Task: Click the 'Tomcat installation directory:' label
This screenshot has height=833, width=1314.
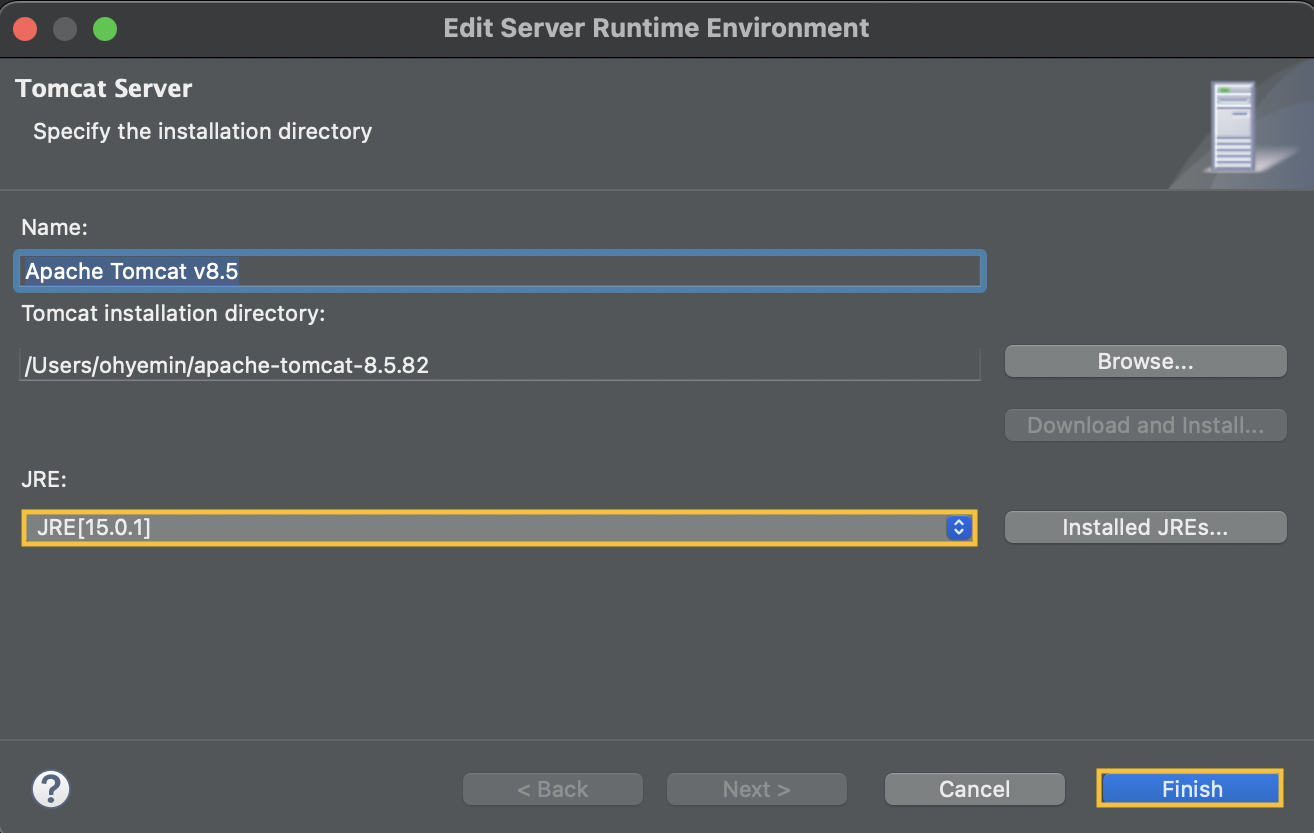Action: pyautogui.click(x=174, y=313)
